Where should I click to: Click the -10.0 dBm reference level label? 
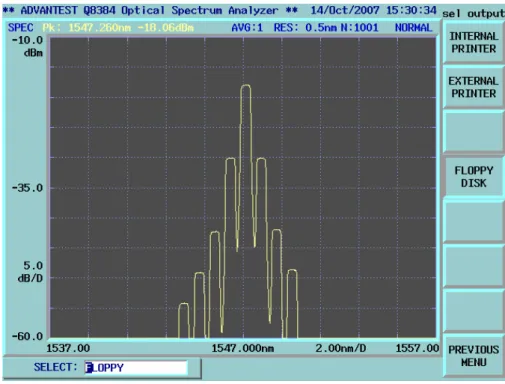[x=28, y=46]
